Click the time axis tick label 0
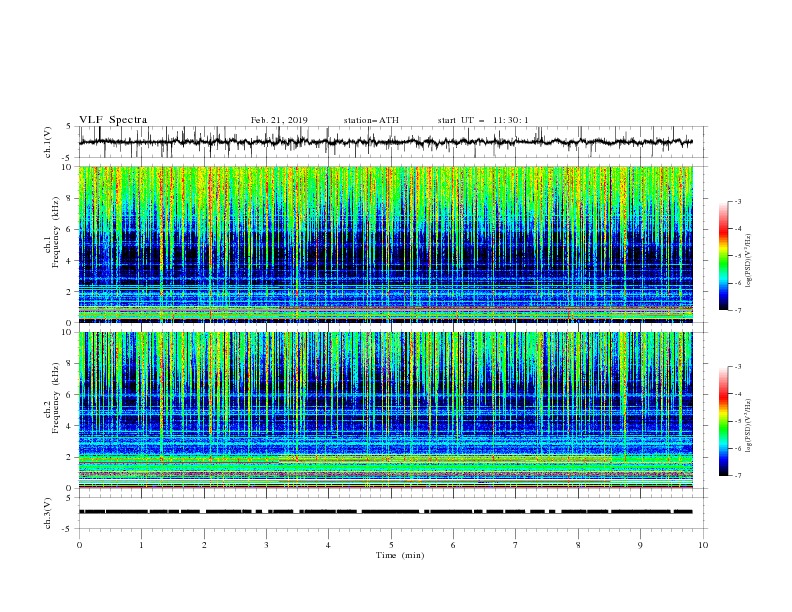Image resolution: width=792 pixels, height=612 pixels. (79, 545)
